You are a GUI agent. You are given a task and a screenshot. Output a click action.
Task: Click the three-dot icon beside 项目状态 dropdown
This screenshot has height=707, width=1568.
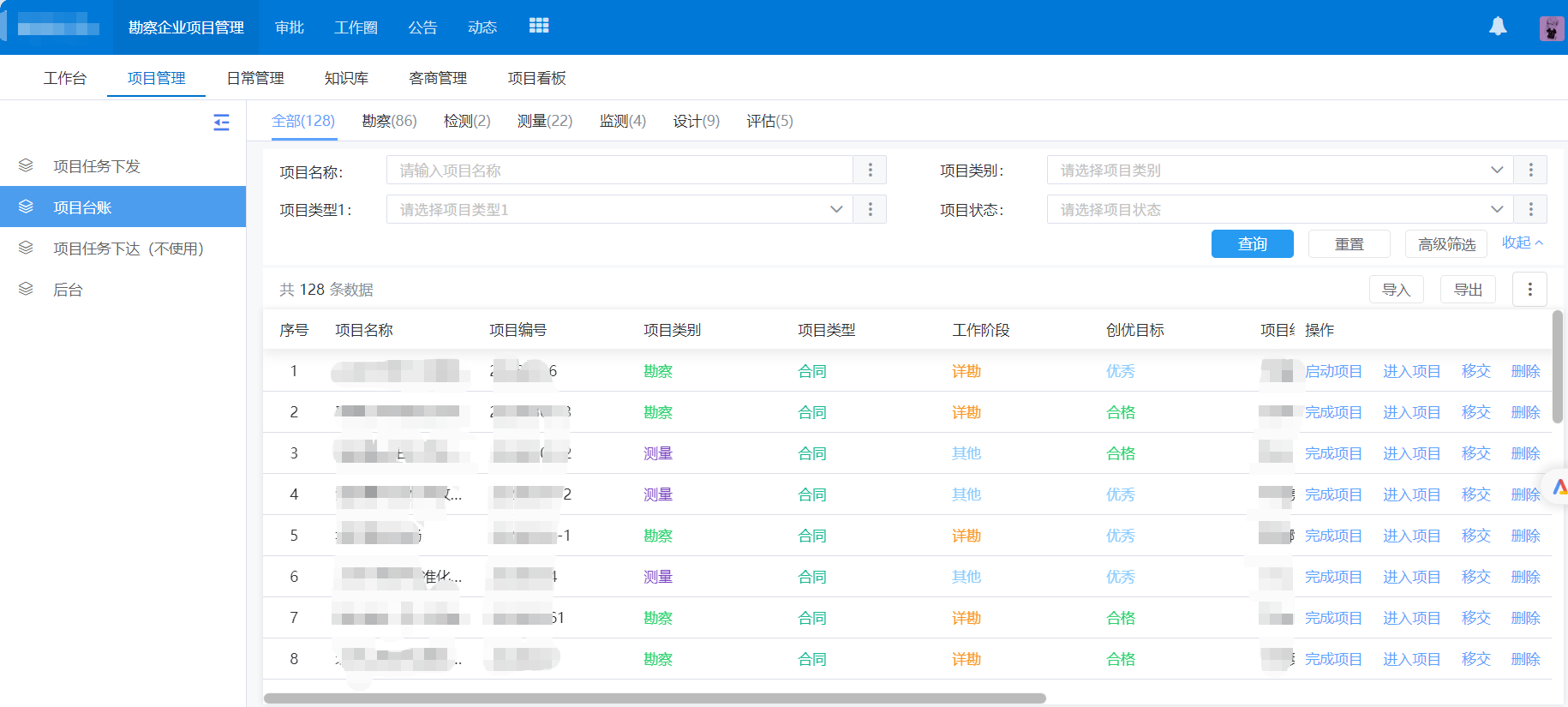tap(1530, 210)
